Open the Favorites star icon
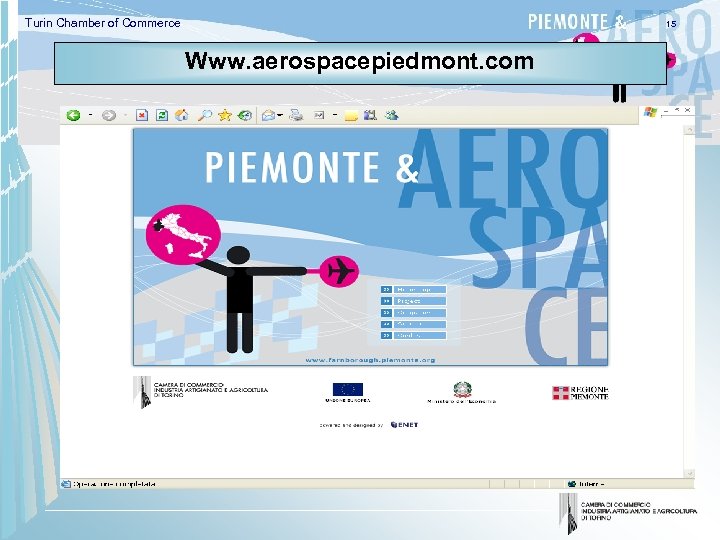This screenshot has height=540, width=720. [x=225, y=115]
